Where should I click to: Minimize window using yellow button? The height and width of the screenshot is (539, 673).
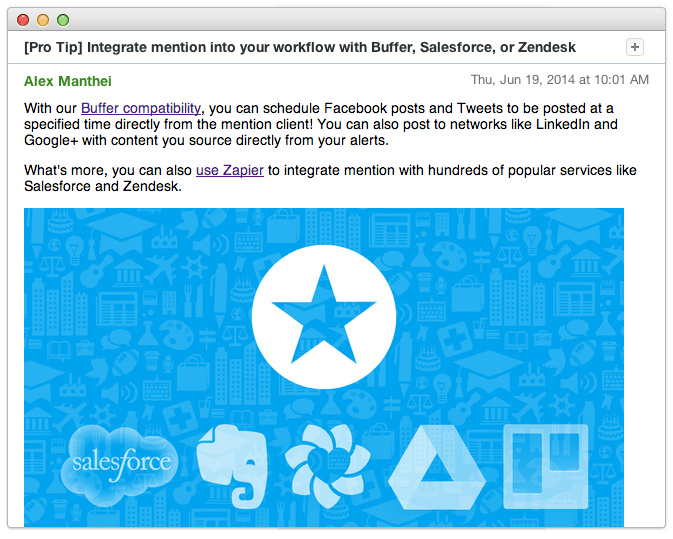pos(43,20)
